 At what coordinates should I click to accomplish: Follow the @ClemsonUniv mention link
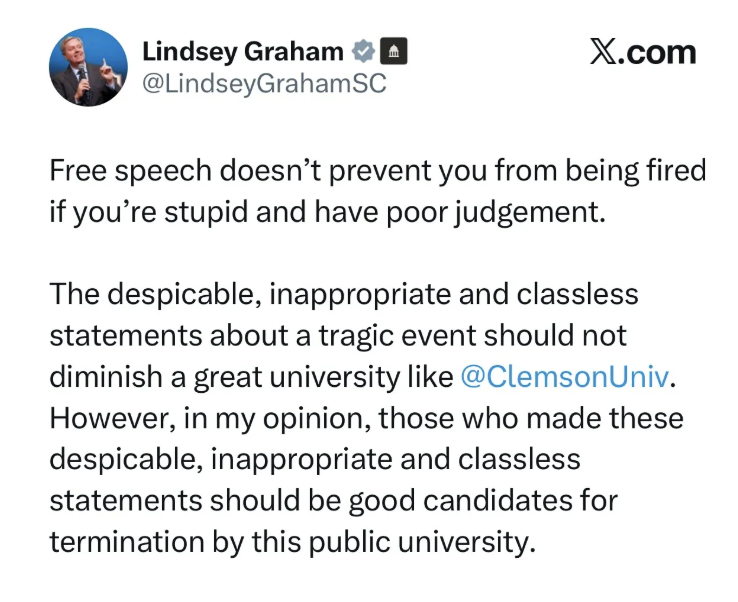tap(564, 377)
